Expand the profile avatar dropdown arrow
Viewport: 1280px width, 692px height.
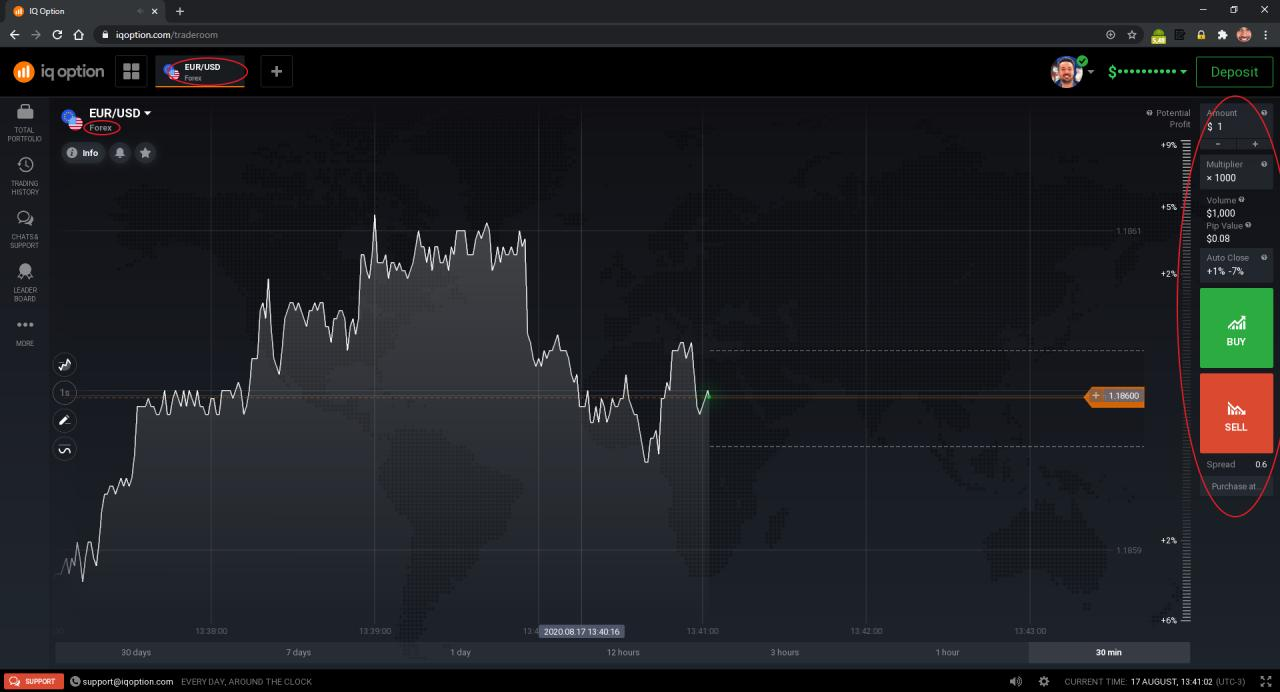(x=1091, y=72)
